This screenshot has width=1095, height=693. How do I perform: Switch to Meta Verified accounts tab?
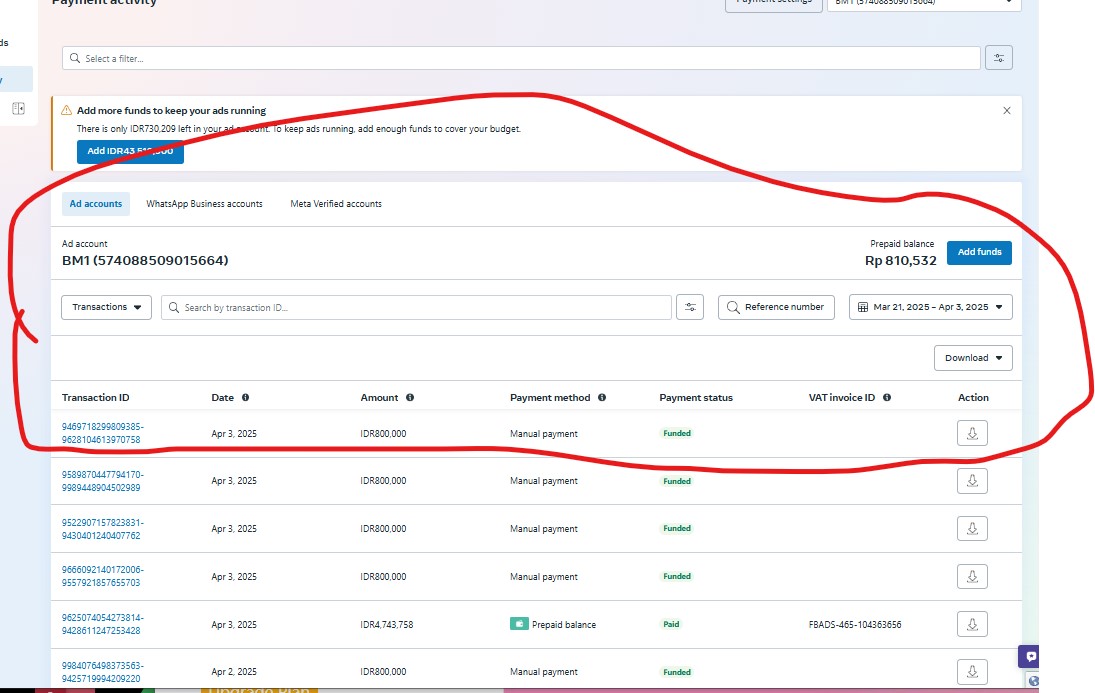(336, 204)
